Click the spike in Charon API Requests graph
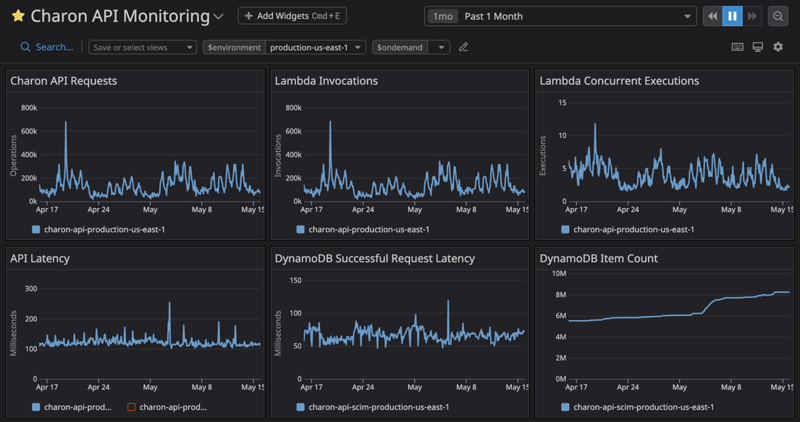This screenshot has height=422, width=800. (66, 123)
